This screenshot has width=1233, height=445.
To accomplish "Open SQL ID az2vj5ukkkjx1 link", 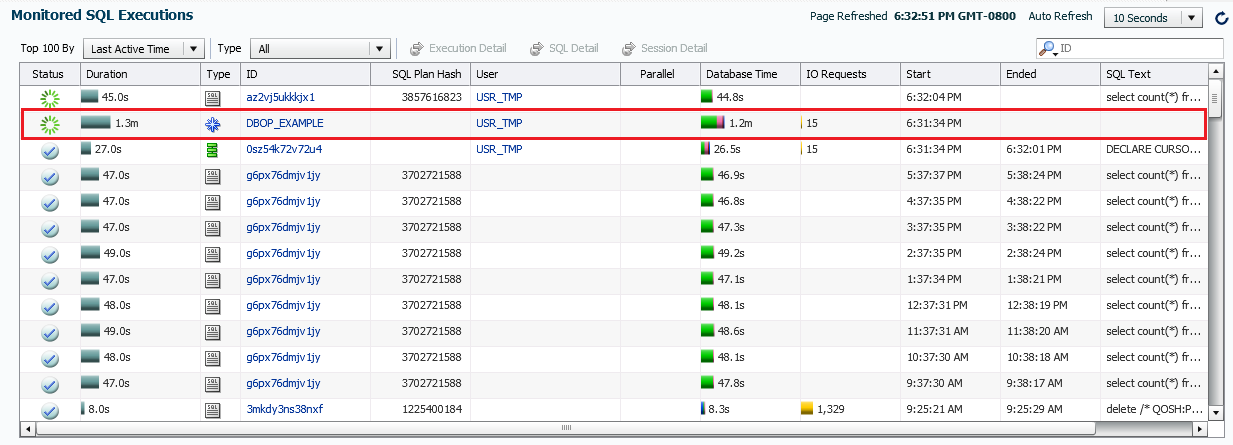I will click(x=280, y=97).
